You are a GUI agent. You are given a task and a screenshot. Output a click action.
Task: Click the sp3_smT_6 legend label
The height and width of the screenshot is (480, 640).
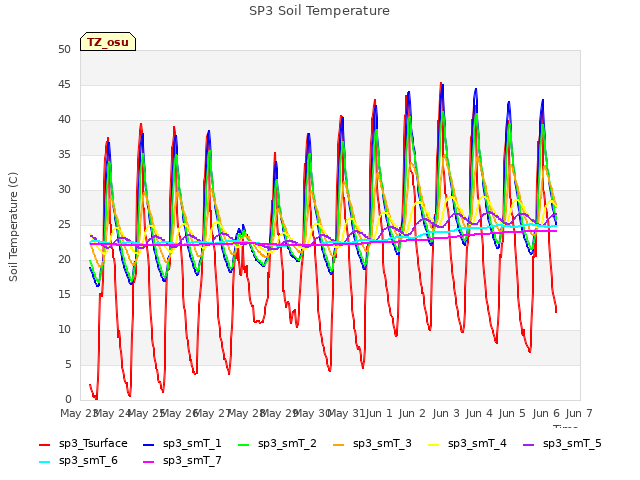point(88,460)
